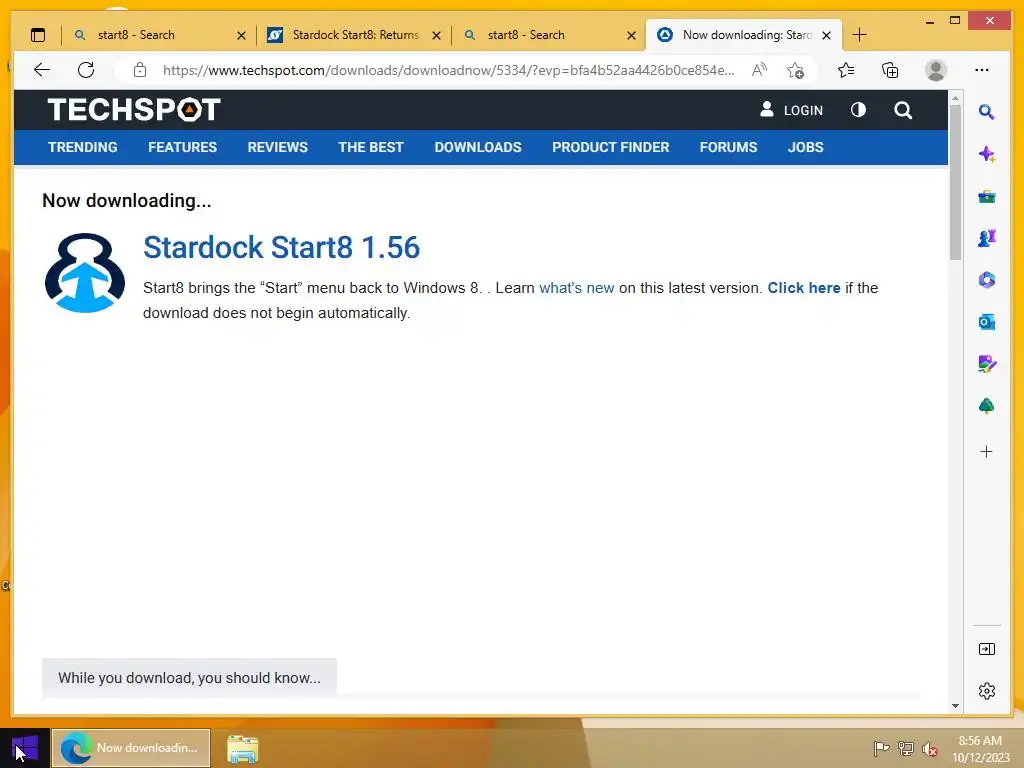Viewport: 1024px width, 768px height.
Task: Open the green tree E-tree sidebar icon
Action: [987, 406]
